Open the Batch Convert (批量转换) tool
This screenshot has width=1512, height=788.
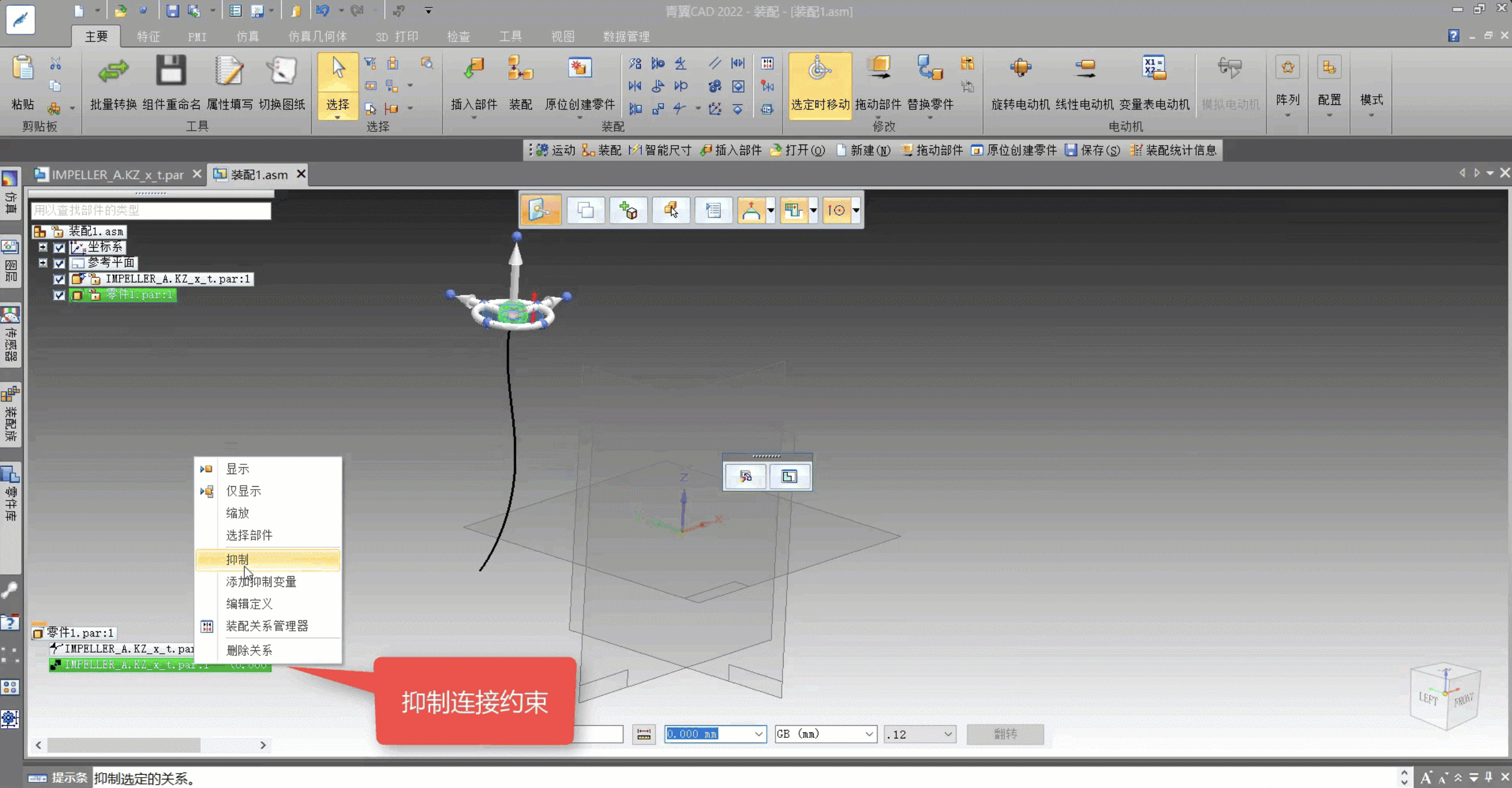pos(113,71)
